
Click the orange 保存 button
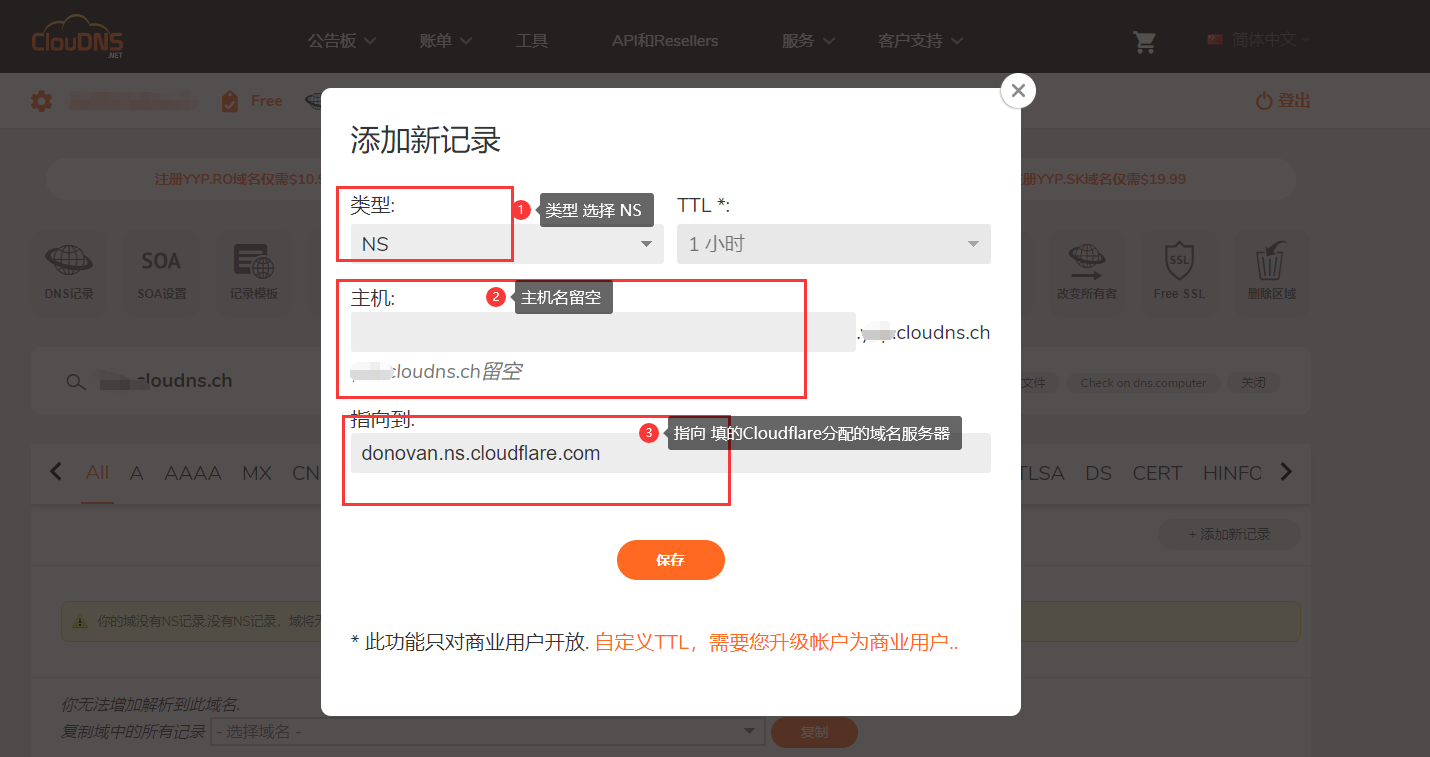coord(670,560)
